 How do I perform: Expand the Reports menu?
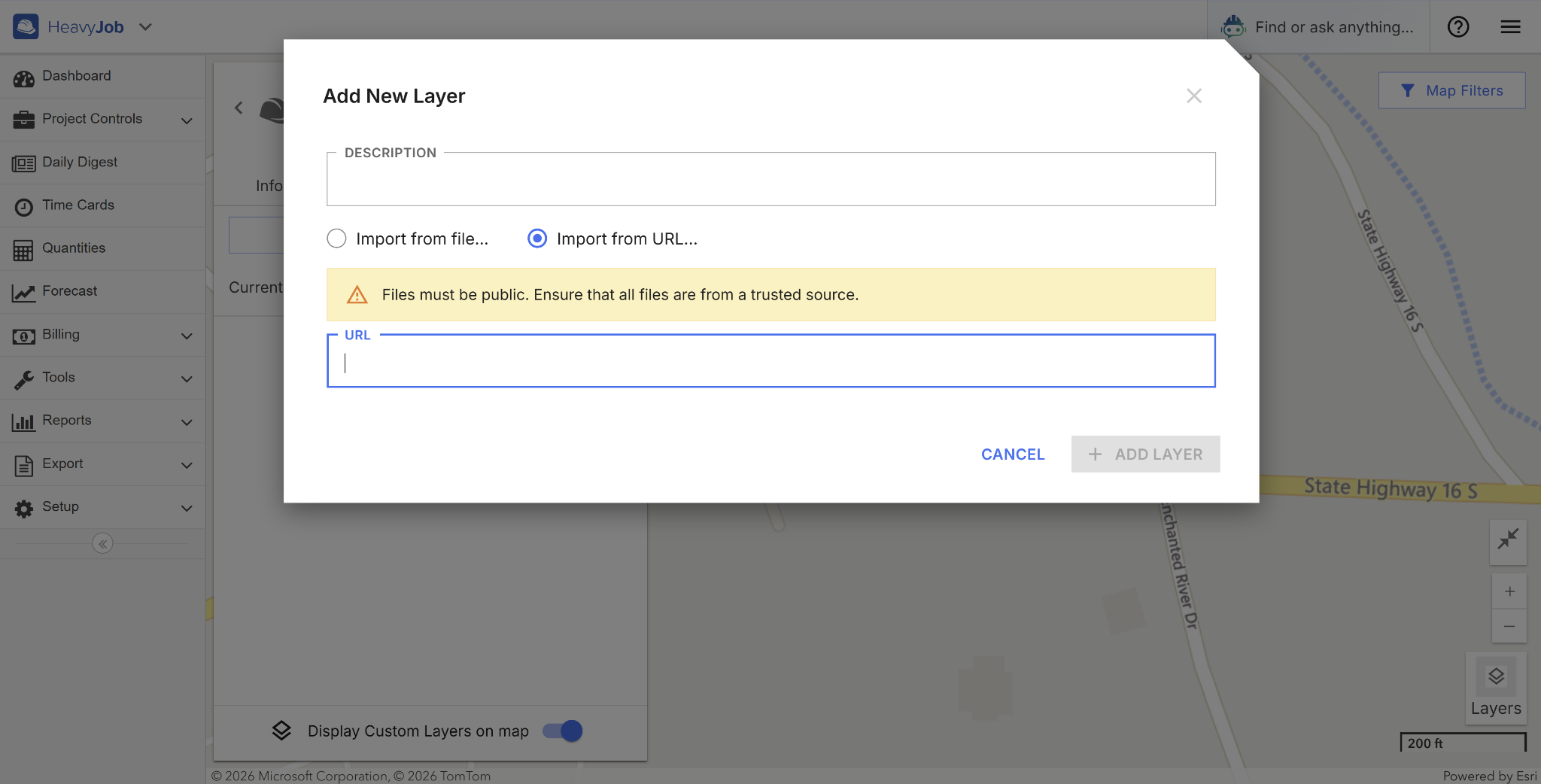click(187, 422)
